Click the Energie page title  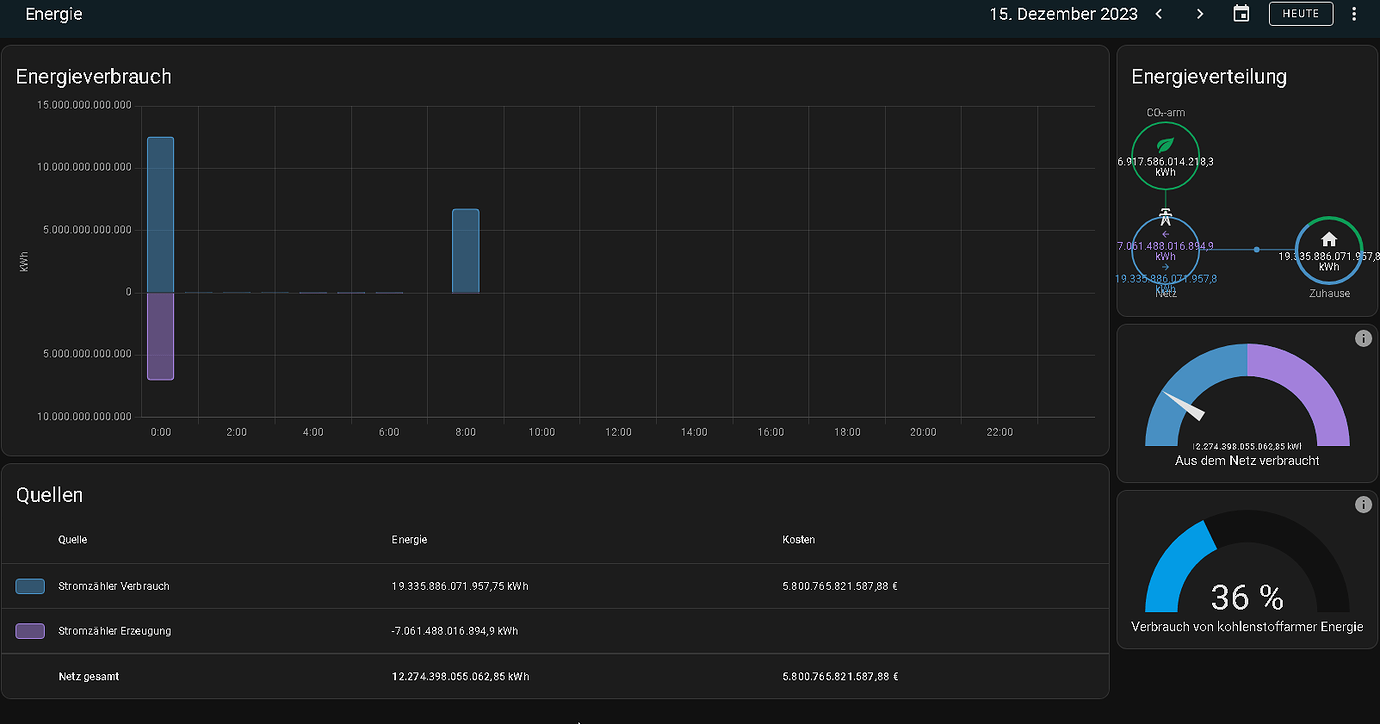pos(54,14)
